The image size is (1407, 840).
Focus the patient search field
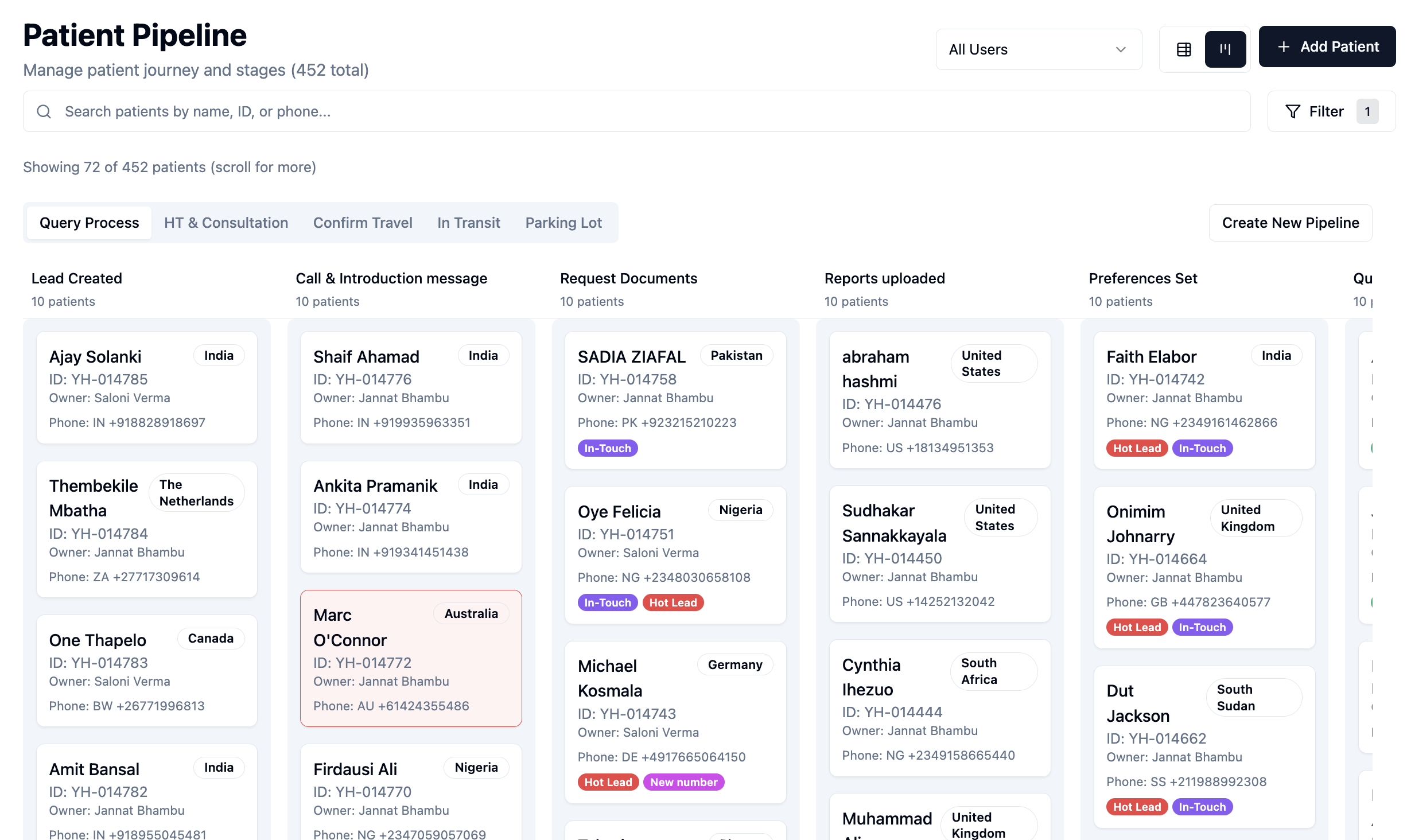click(x=637, y=111)
